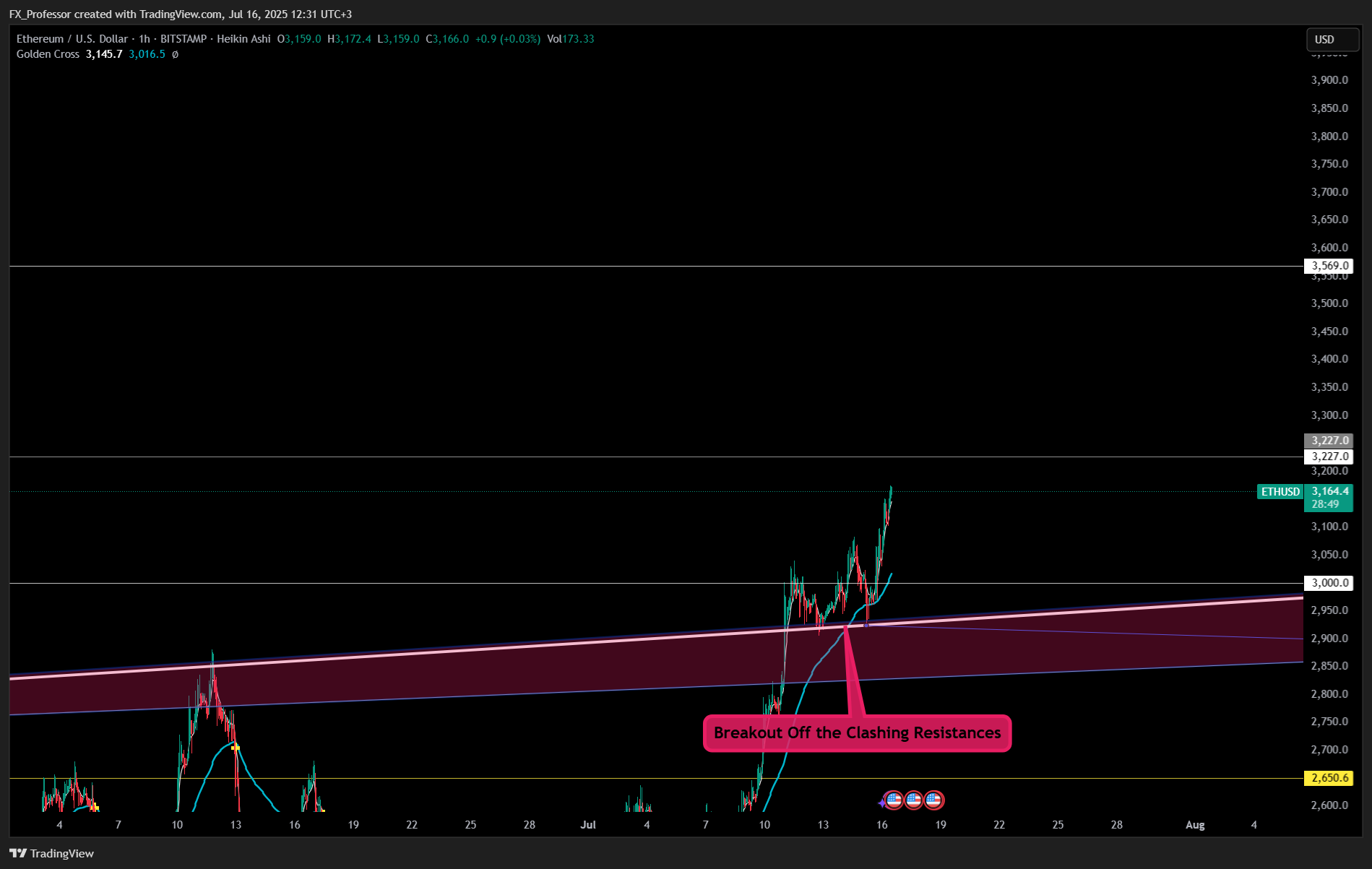Click the purple sparkle marker by the flags

click(x=882, y=803)
